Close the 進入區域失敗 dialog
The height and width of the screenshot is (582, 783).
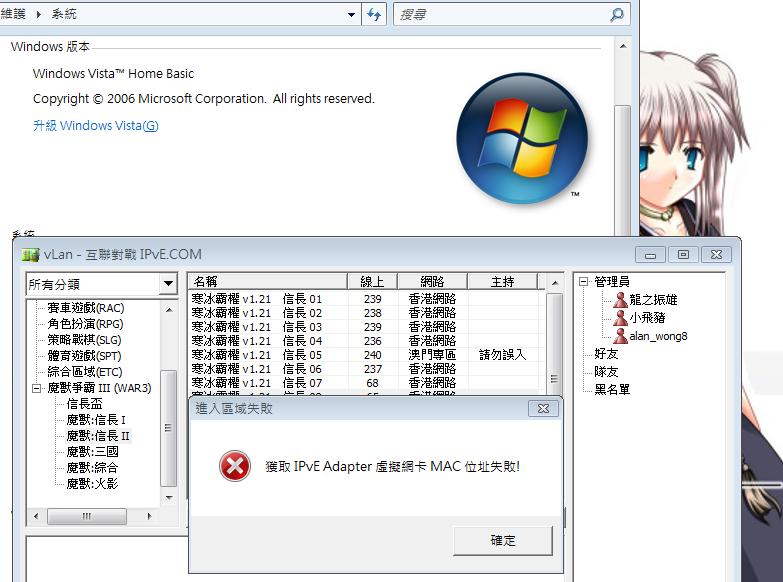(543, 408)
